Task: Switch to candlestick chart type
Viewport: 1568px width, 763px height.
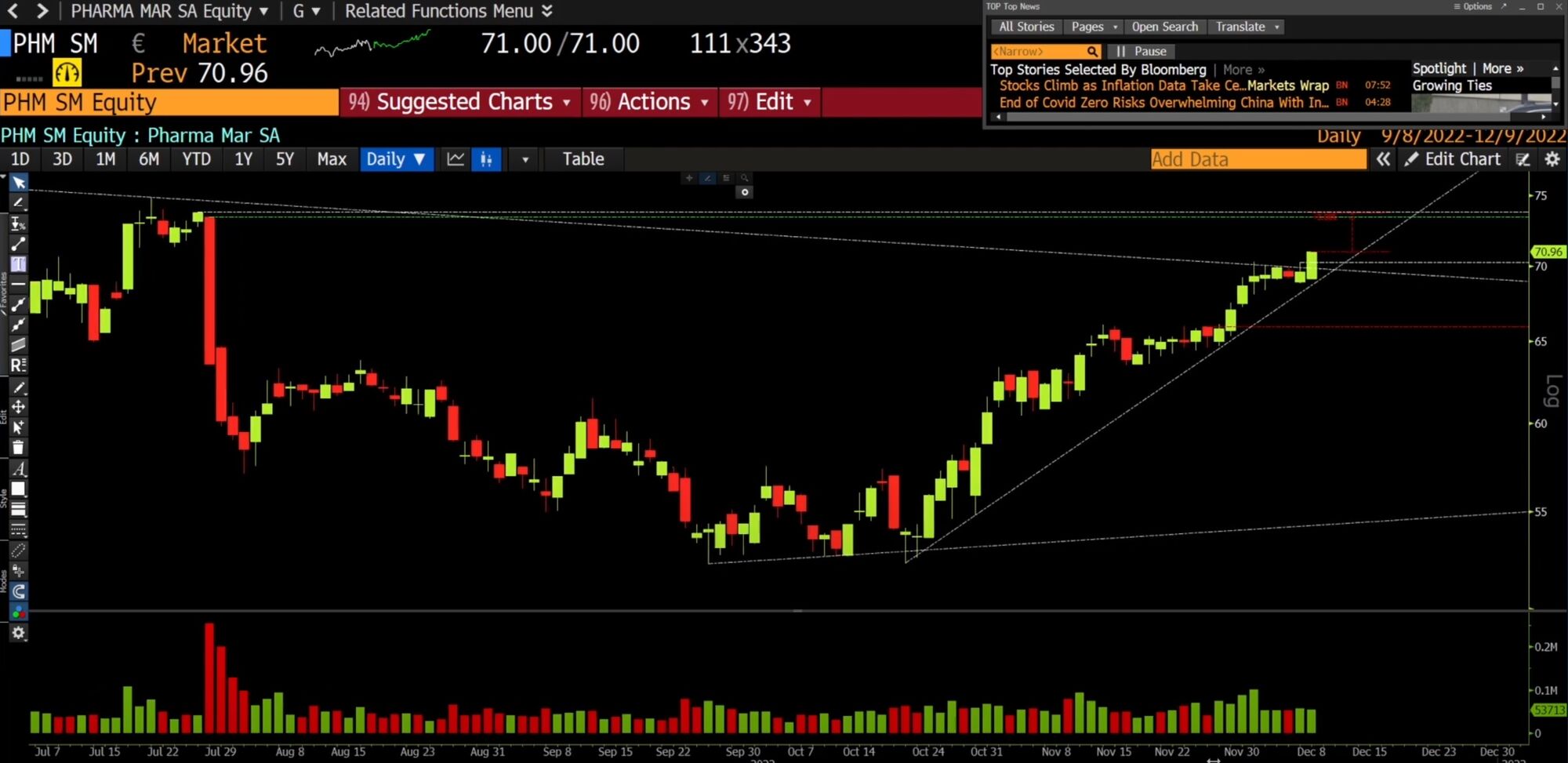Action: tap(486, 159)
